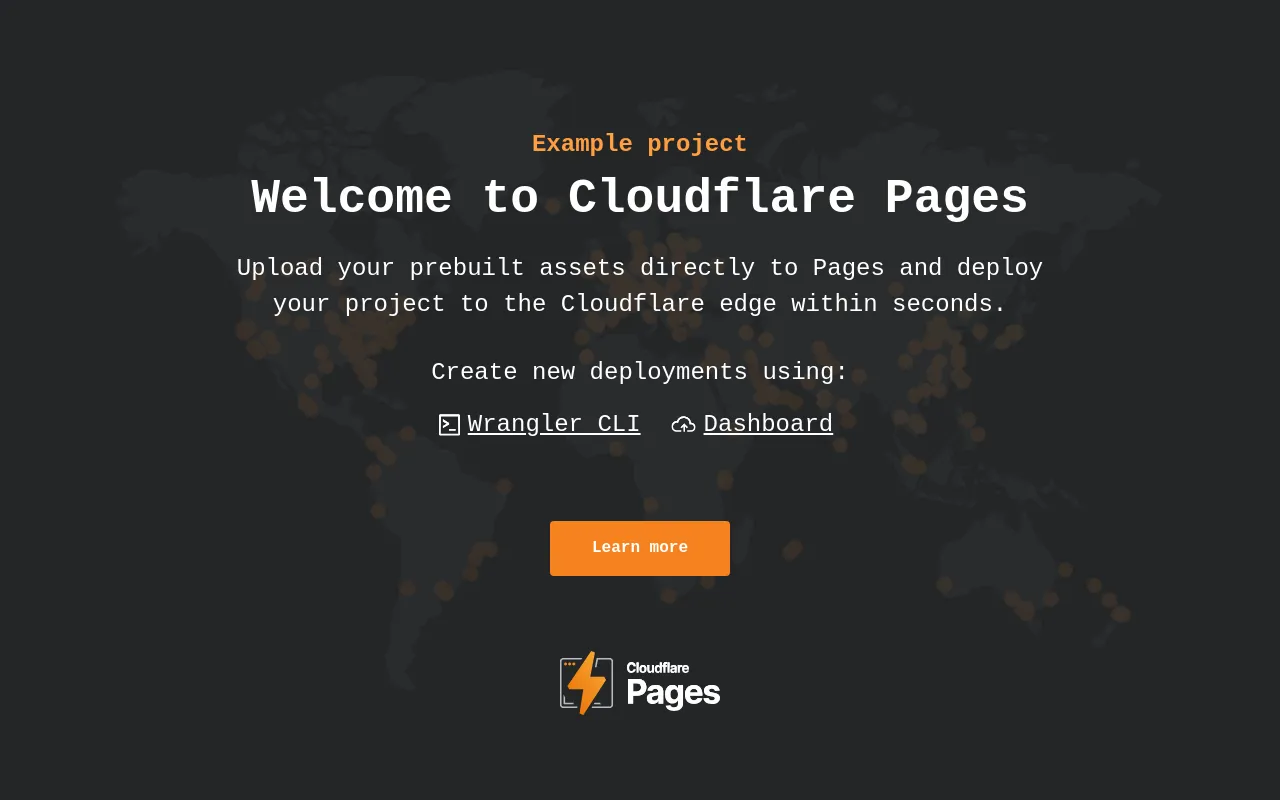Open the Wrangler CLI link

[554, 424]
